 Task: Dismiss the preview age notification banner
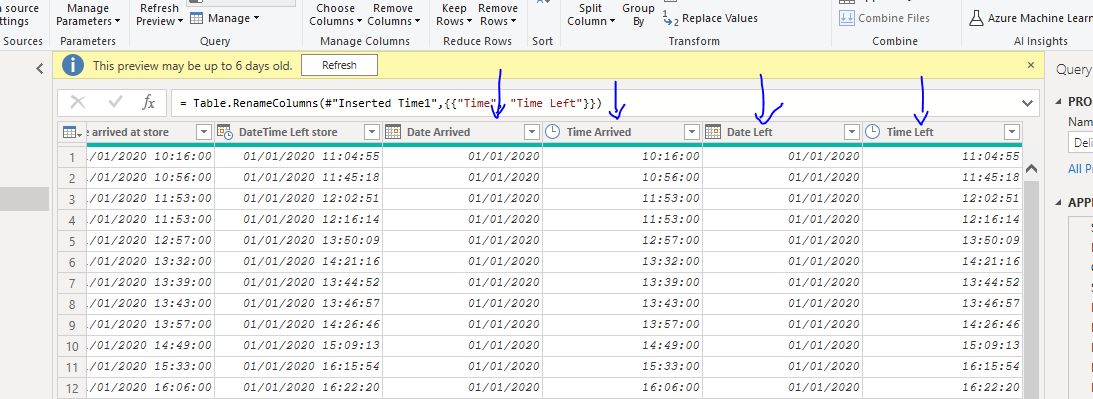click(x=1031, y=65)
